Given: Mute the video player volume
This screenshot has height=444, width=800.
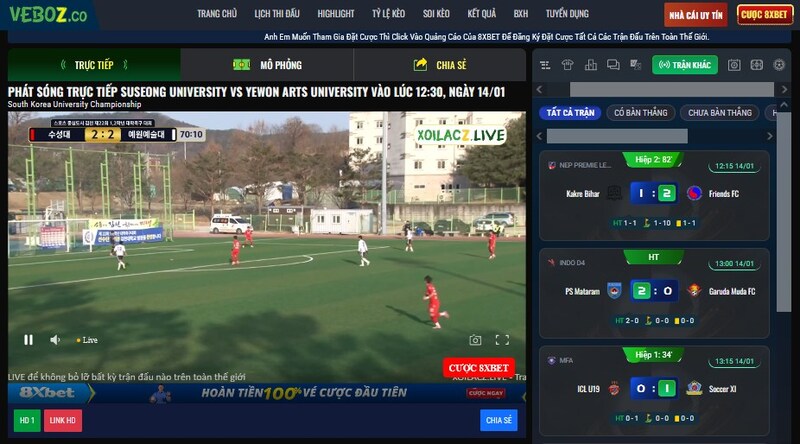Looking at the screenshot, I should (56, 340).
